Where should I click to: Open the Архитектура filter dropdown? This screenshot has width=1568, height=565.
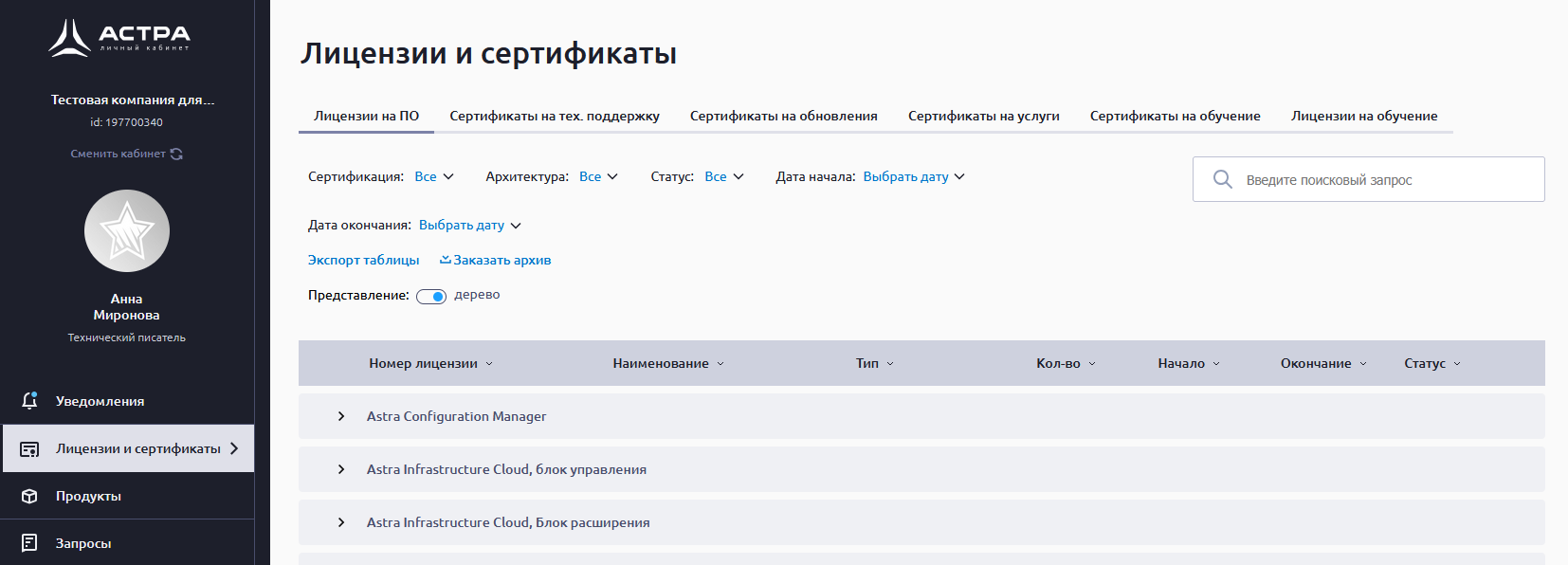pyautogui.click(x=598, y=176)
